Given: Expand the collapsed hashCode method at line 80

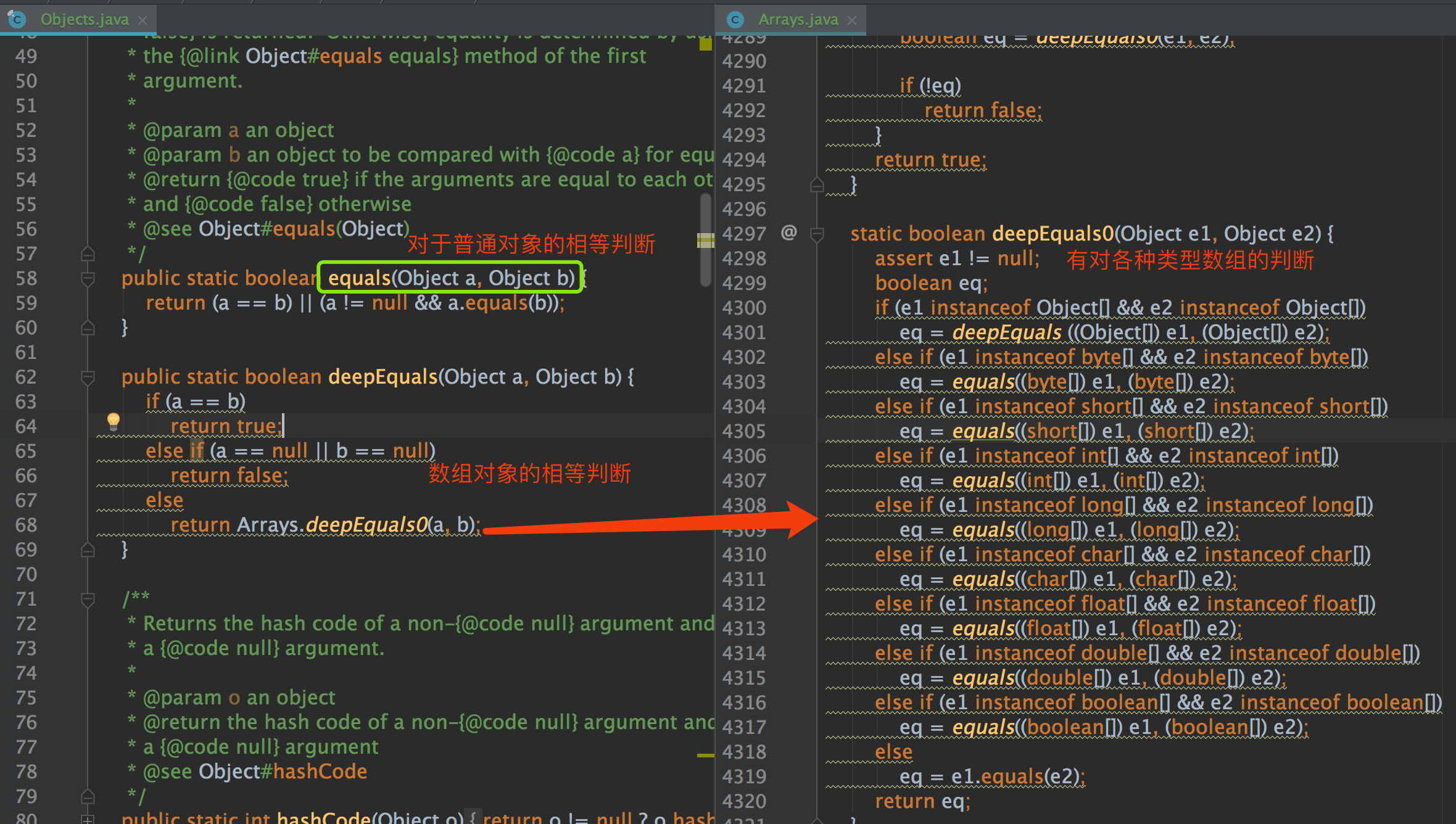Looking at the screenshot, I should pyautogui.click(x=88, y=819).
